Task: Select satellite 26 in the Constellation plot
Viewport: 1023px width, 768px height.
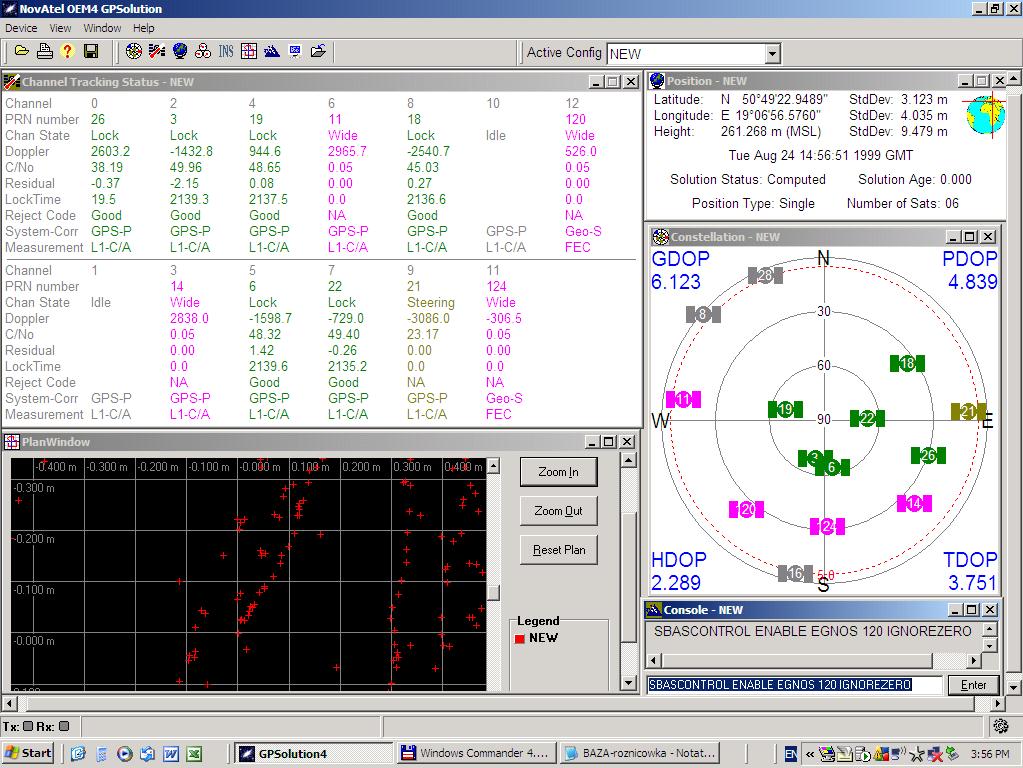Action: point(928,455)
